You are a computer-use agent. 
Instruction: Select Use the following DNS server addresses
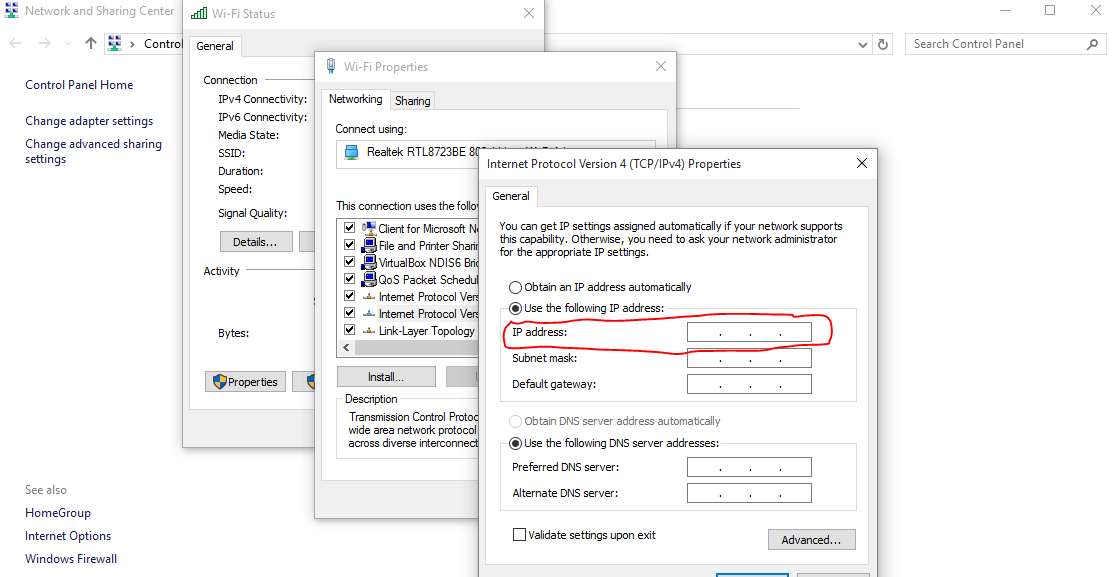(x=515, y=444)
